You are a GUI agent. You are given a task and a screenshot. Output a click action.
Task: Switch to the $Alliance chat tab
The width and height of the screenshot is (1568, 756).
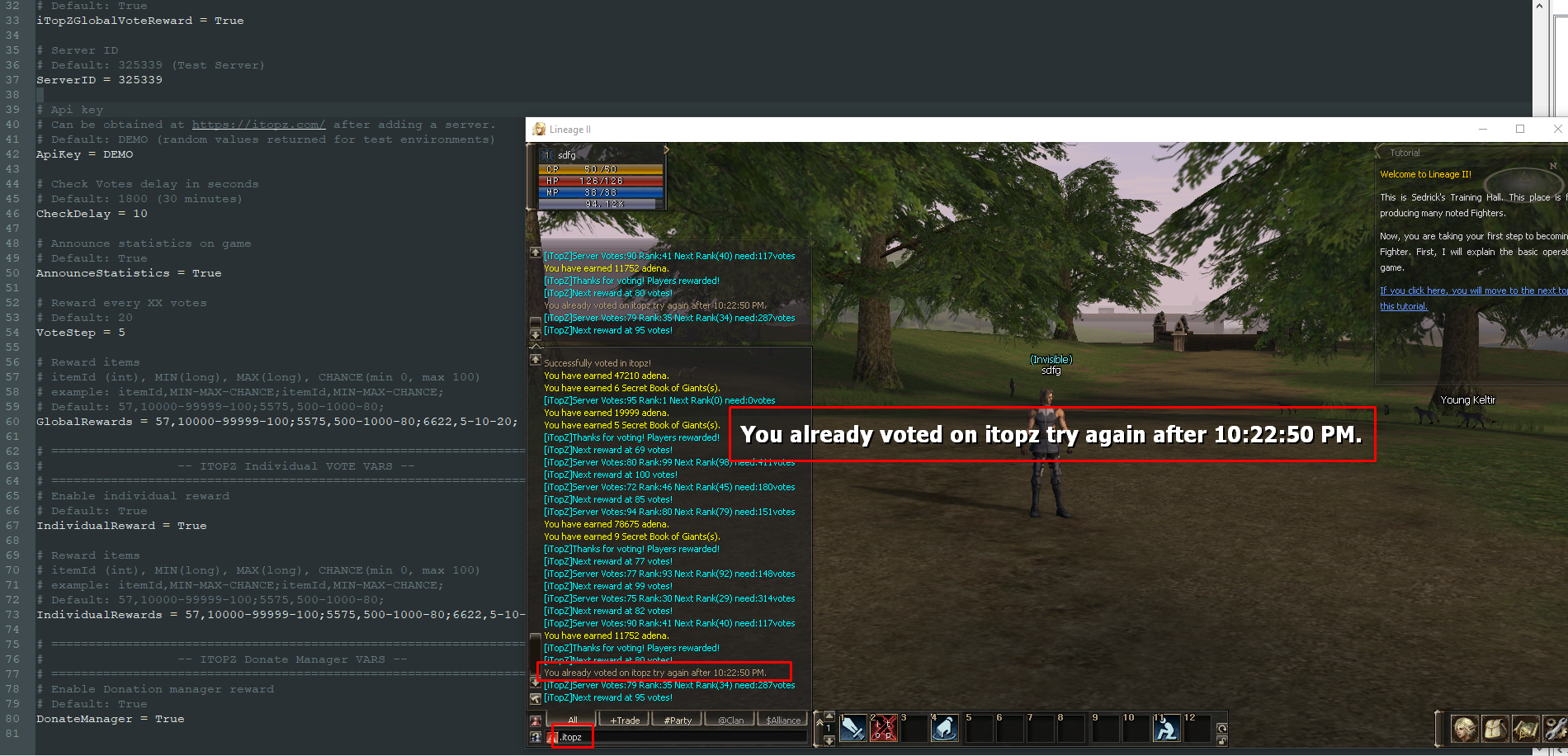(782, 720)
